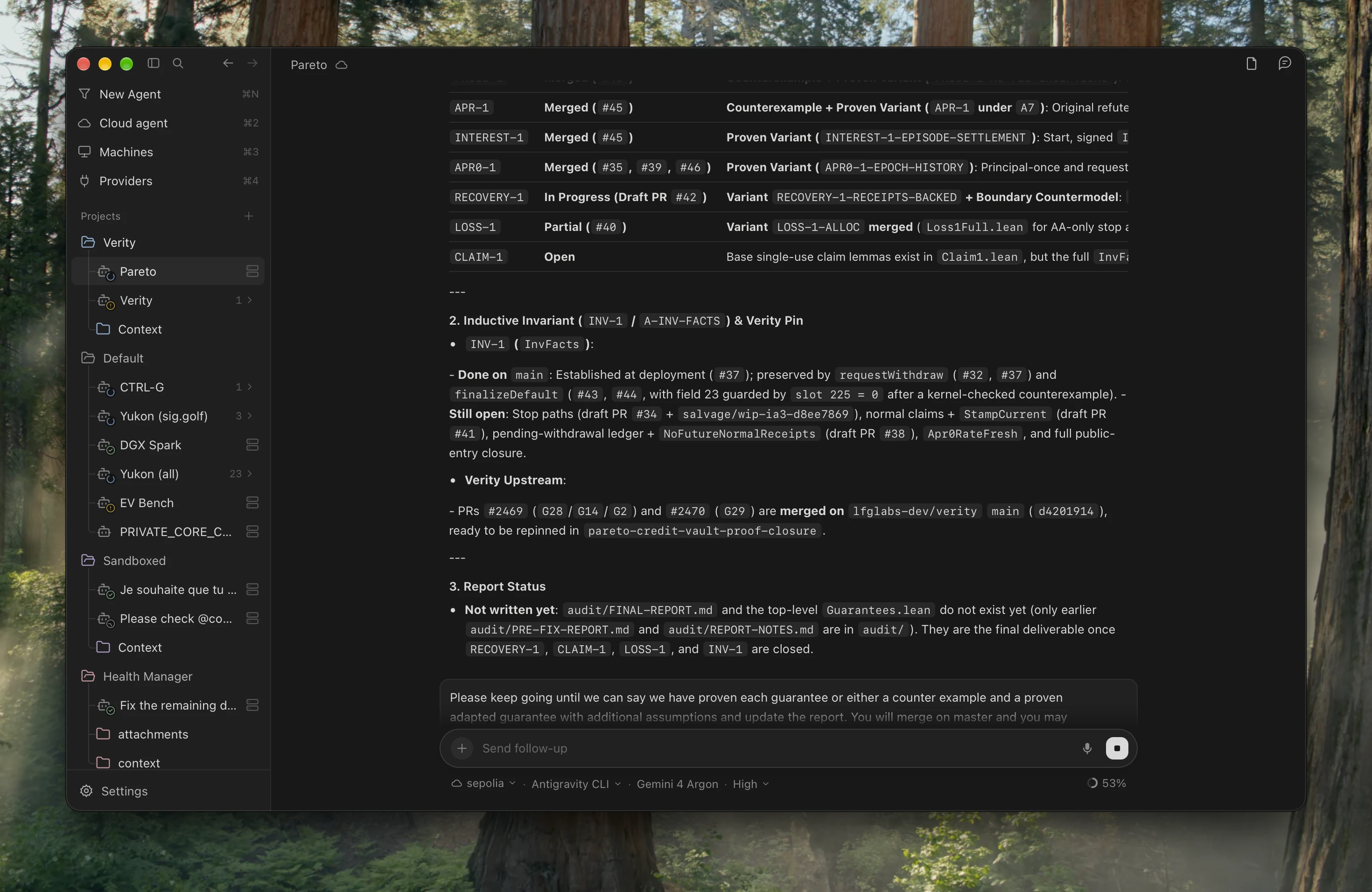Image resolution: width=1372 pixels, height=892 pixels.
Task: Go back with the left arrow
Action: (x=228, y=63)
